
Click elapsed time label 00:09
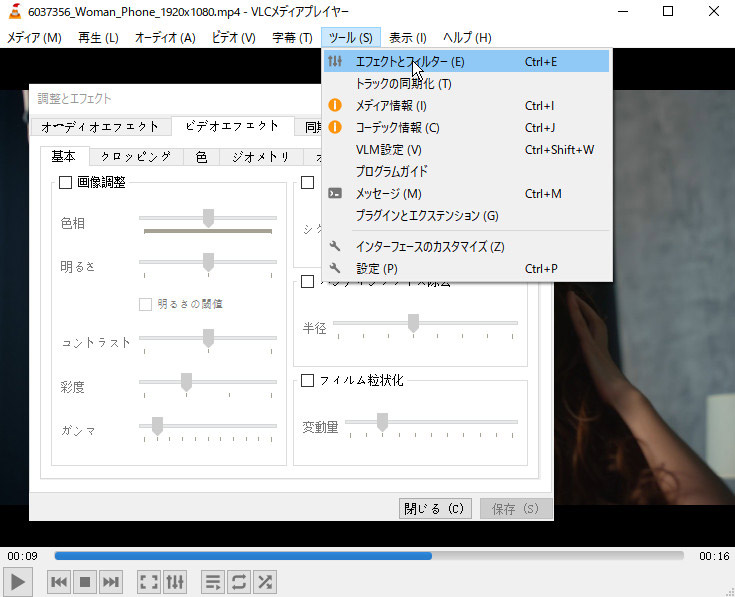point(22,556)
